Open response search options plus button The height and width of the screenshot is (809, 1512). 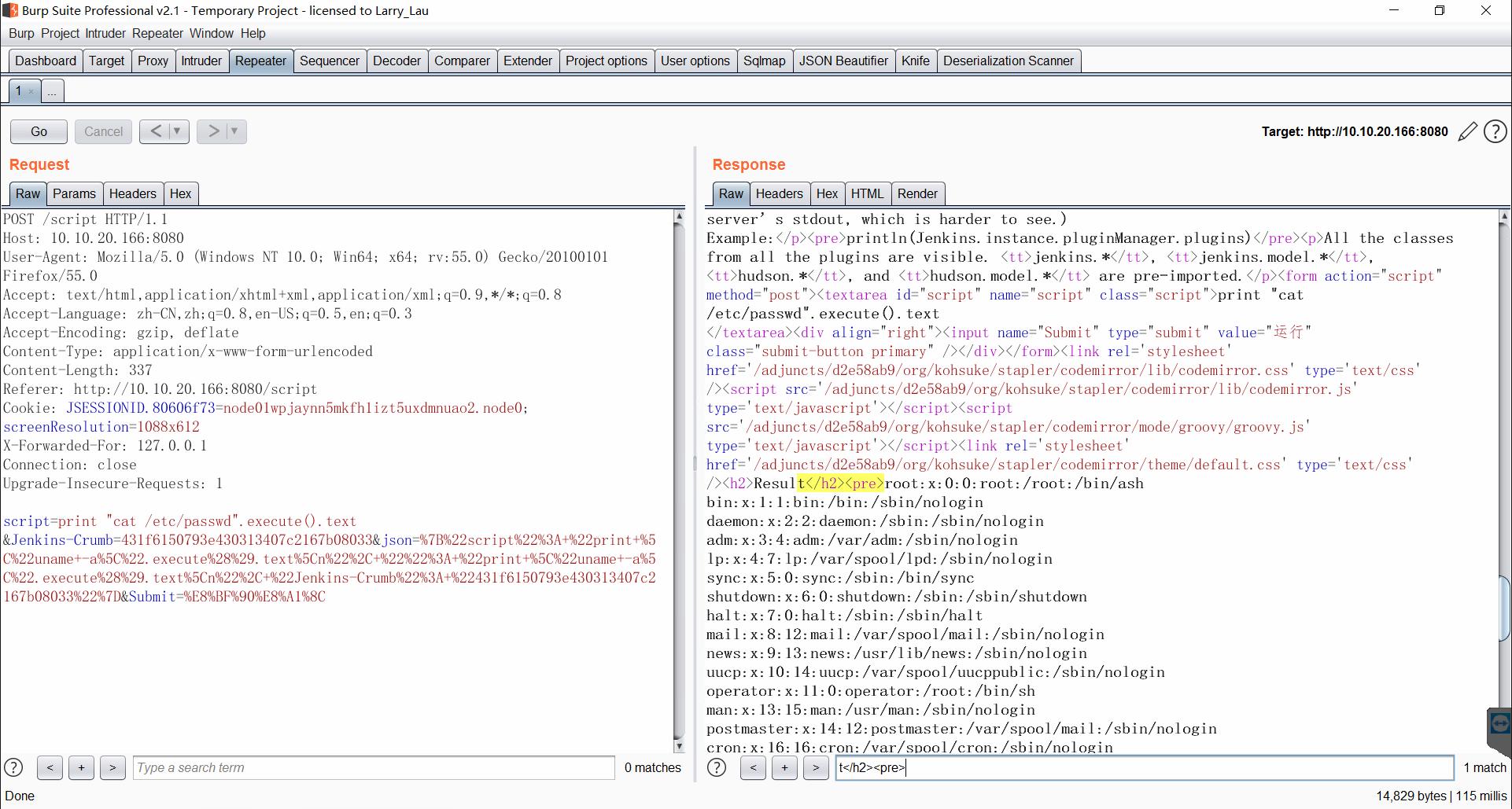click(x=784, y=767)
